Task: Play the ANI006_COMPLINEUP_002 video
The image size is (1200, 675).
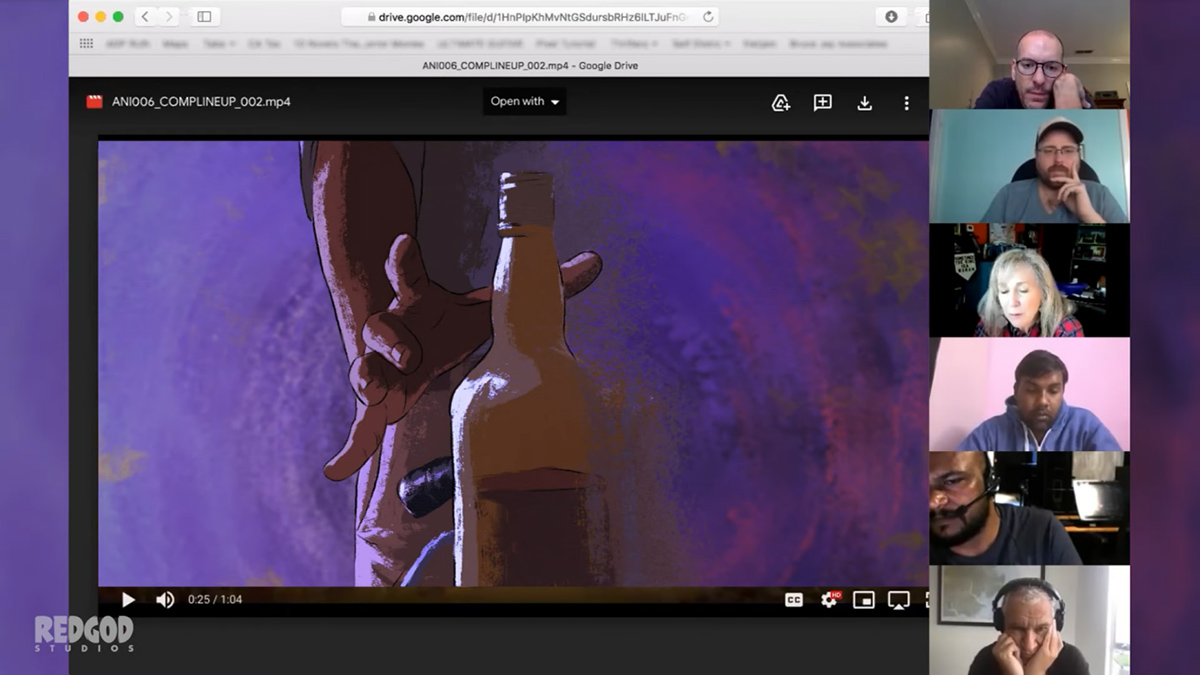Action: pyautogui.click(x=128, y=600)
